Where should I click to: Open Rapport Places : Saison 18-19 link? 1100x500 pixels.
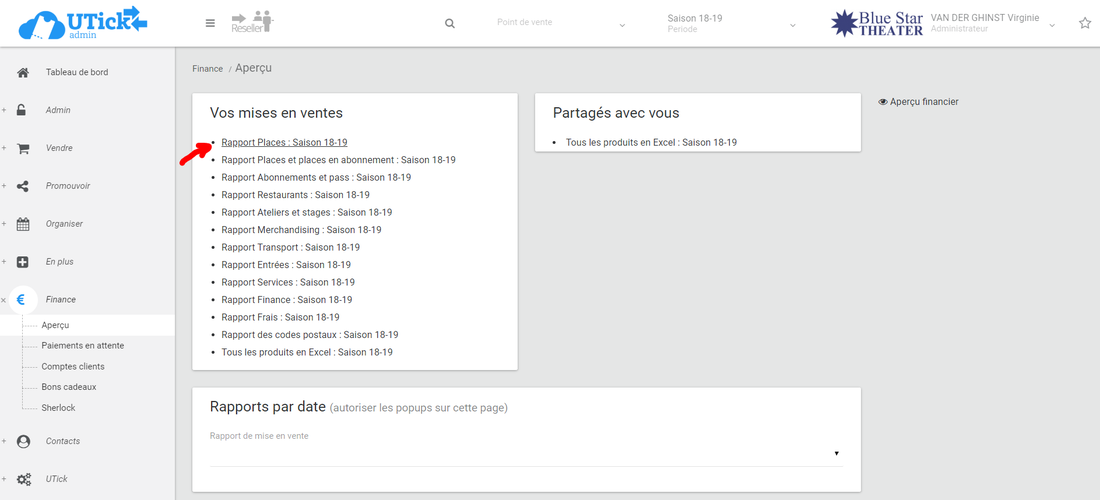point(284,143)
